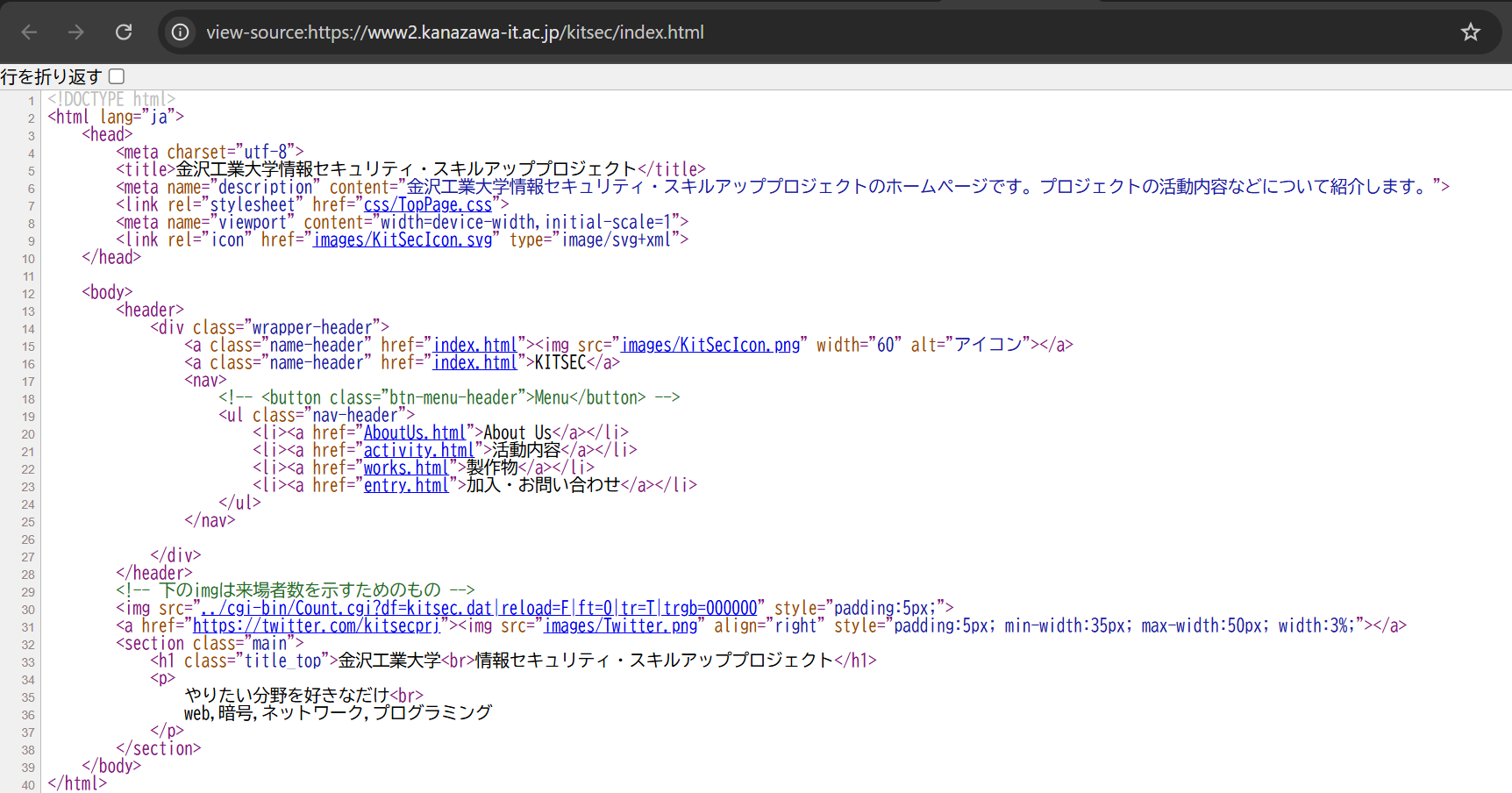Click line number 40 in the gutter
The width and height of the screenshot is (1512, 793).
[28, 785]
